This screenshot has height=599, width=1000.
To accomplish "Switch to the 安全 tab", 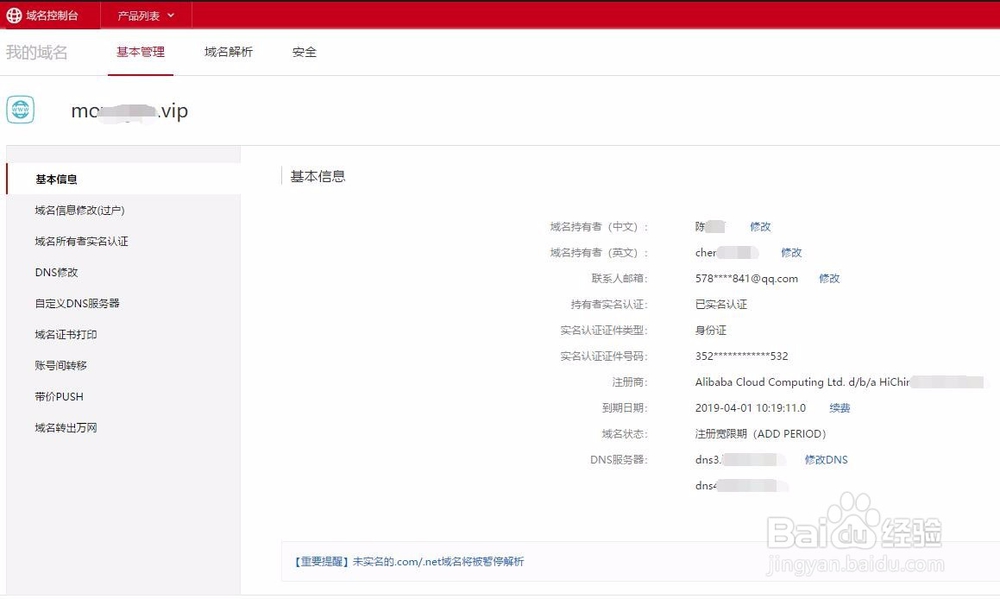I will coord(303,51).
